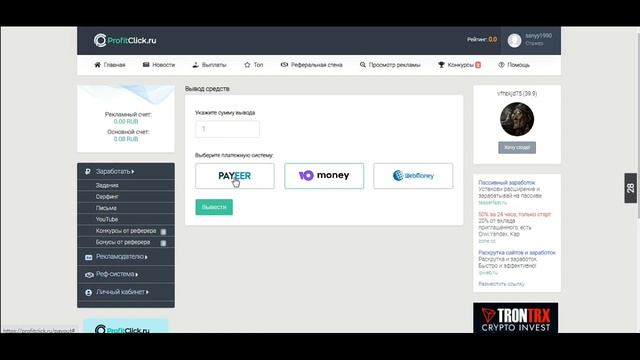Click the home icon beside Главная
640x360 pixels.
pyautogui.click(x=97, y=65)
